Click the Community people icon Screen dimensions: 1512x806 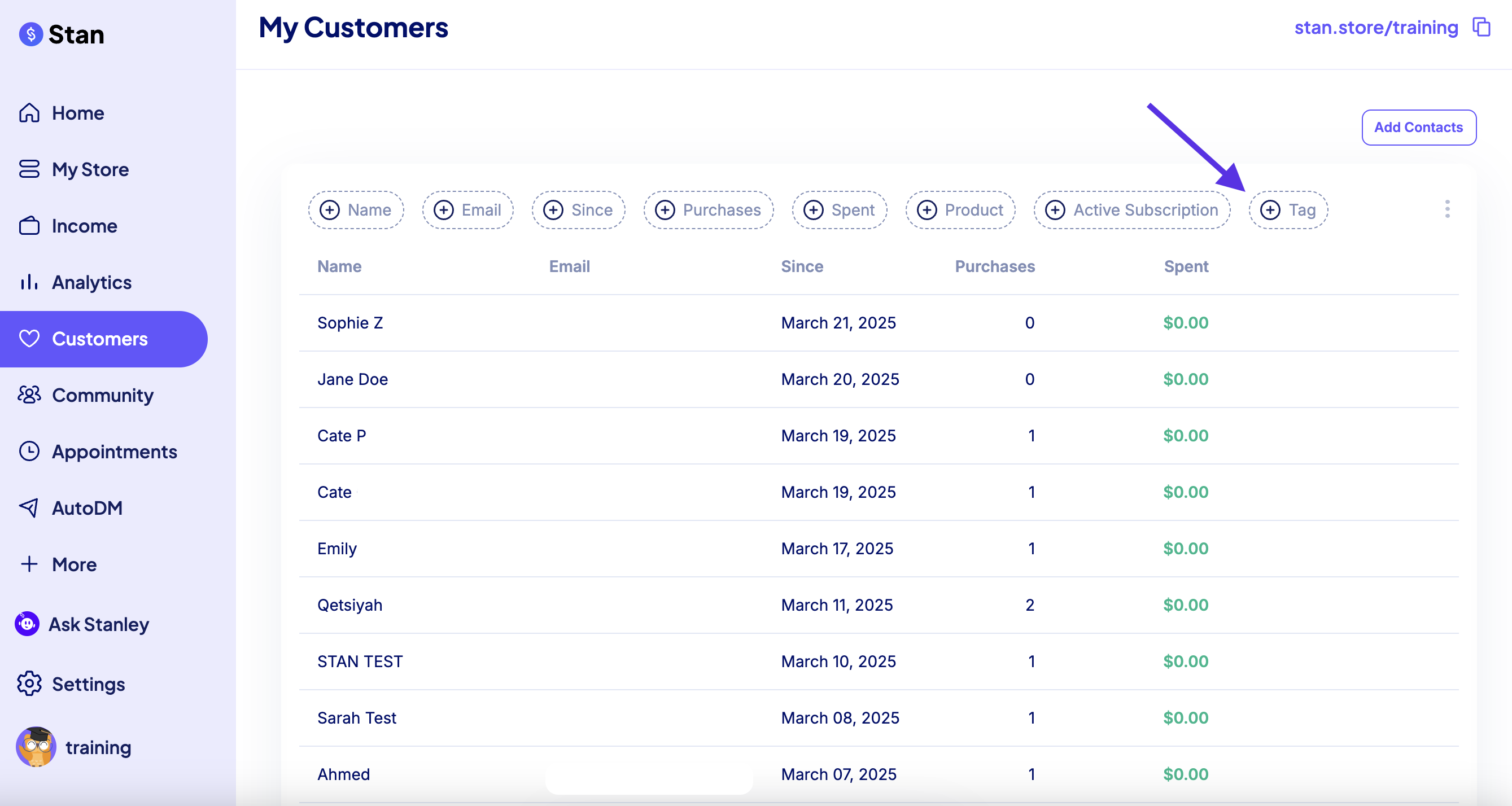[29, 395]
